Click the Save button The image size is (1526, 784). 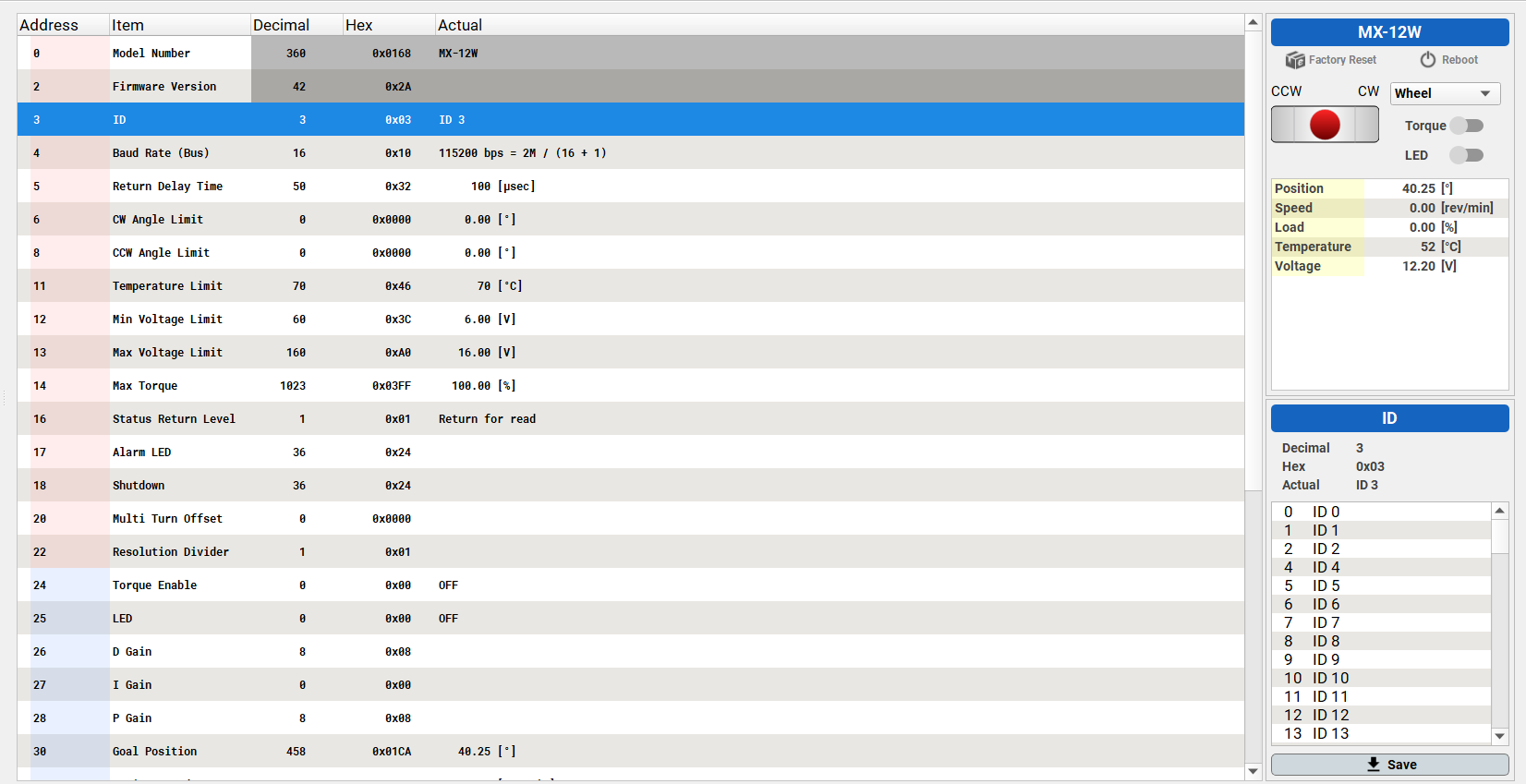tap(1390, 765)
